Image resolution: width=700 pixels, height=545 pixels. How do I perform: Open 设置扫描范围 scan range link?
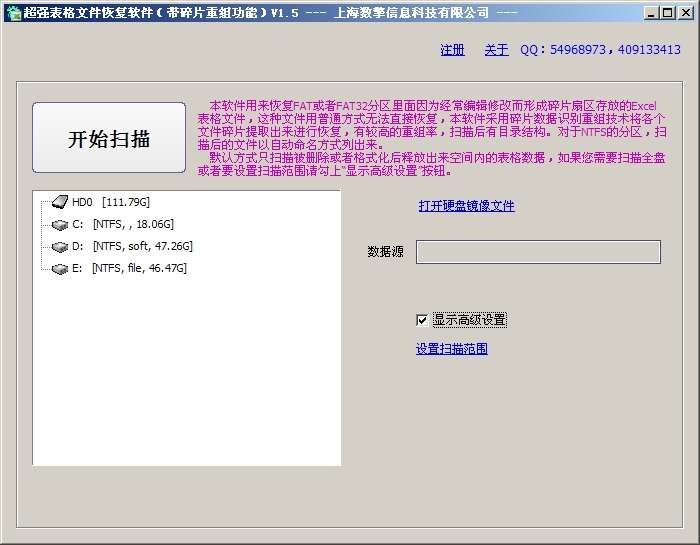coord(451,349)
